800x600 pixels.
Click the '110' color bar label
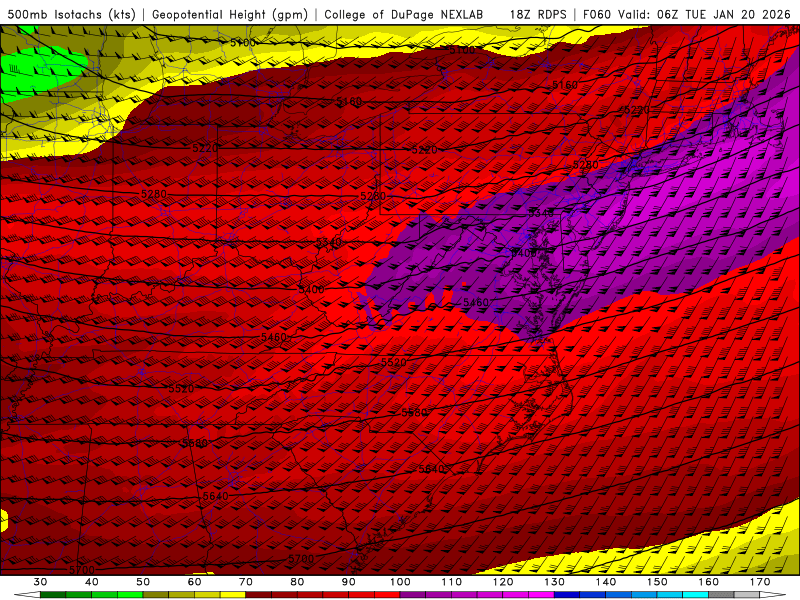(452, 582)
